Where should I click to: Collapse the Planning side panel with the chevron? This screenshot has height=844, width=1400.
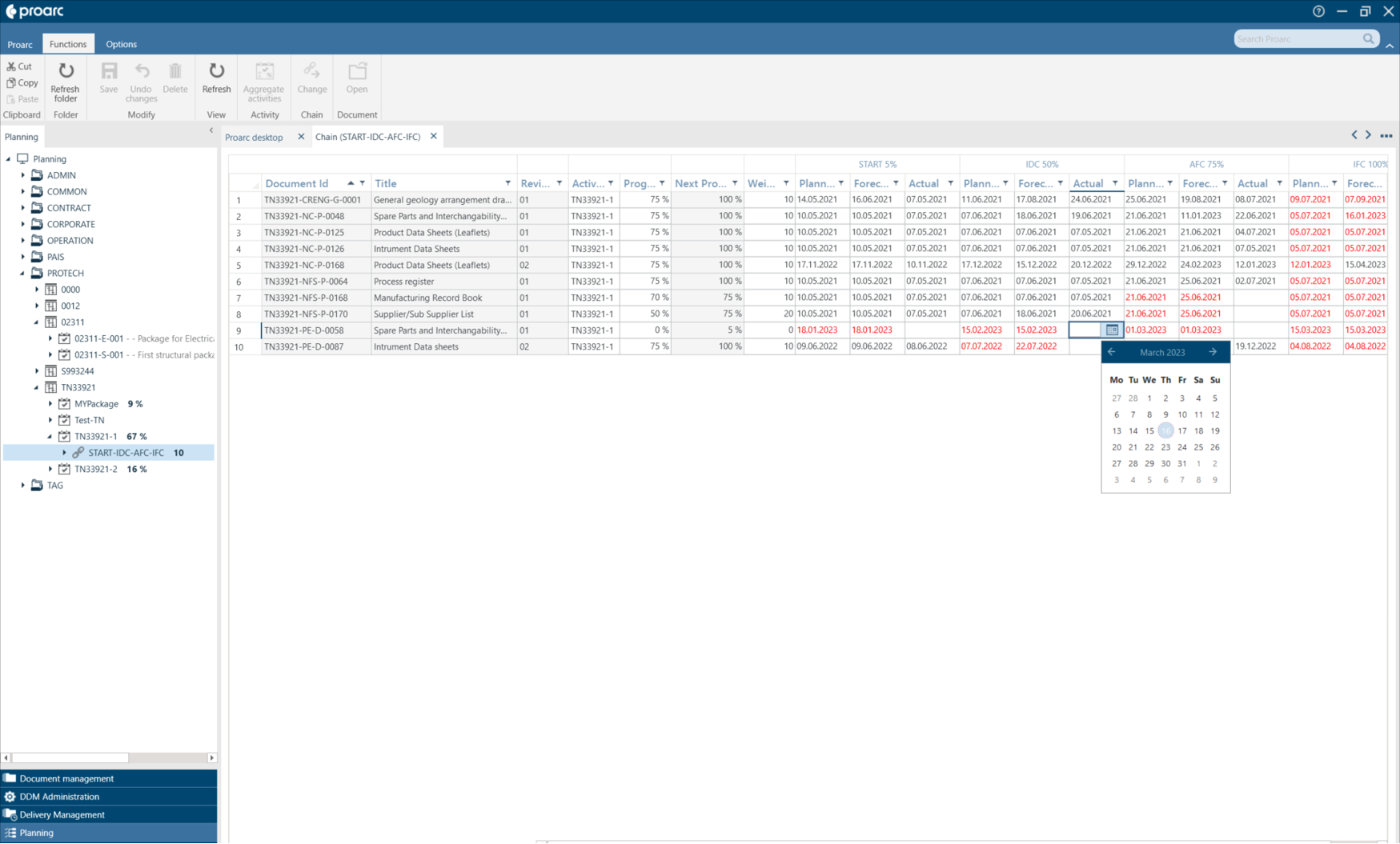(x=211, y=130)
